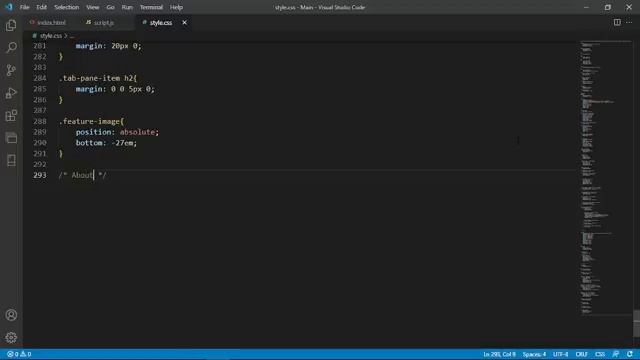Open the notifications icon in status bar
This screenshot has height=360, width=640.
630,354
